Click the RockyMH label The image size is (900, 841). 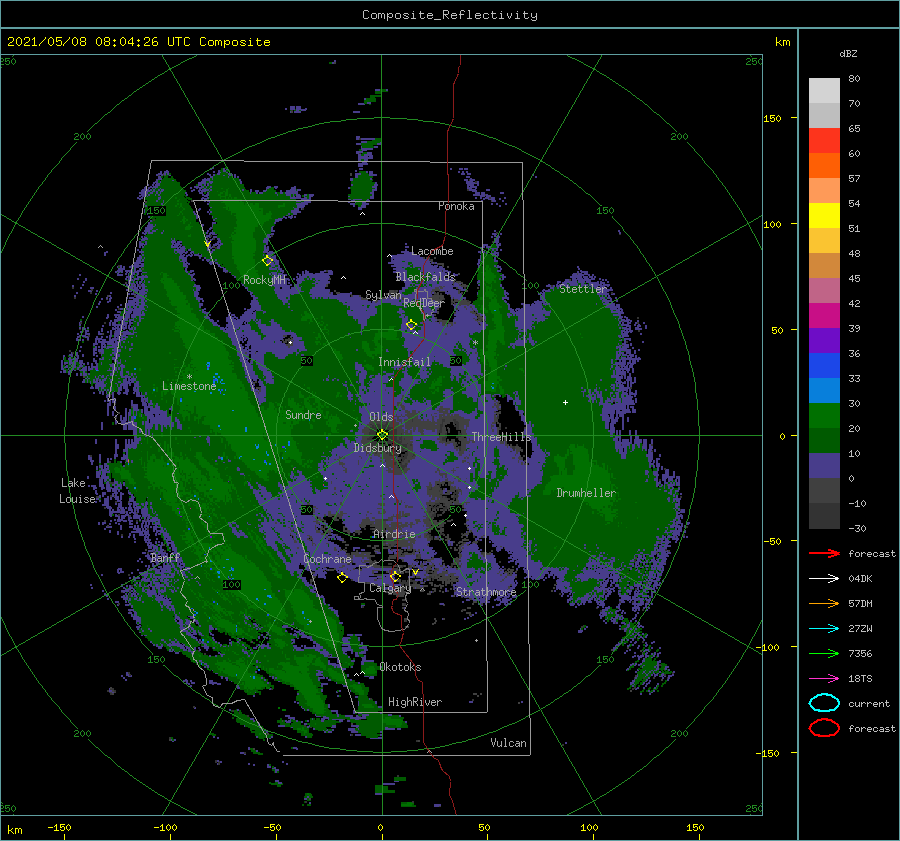[264, 280]
